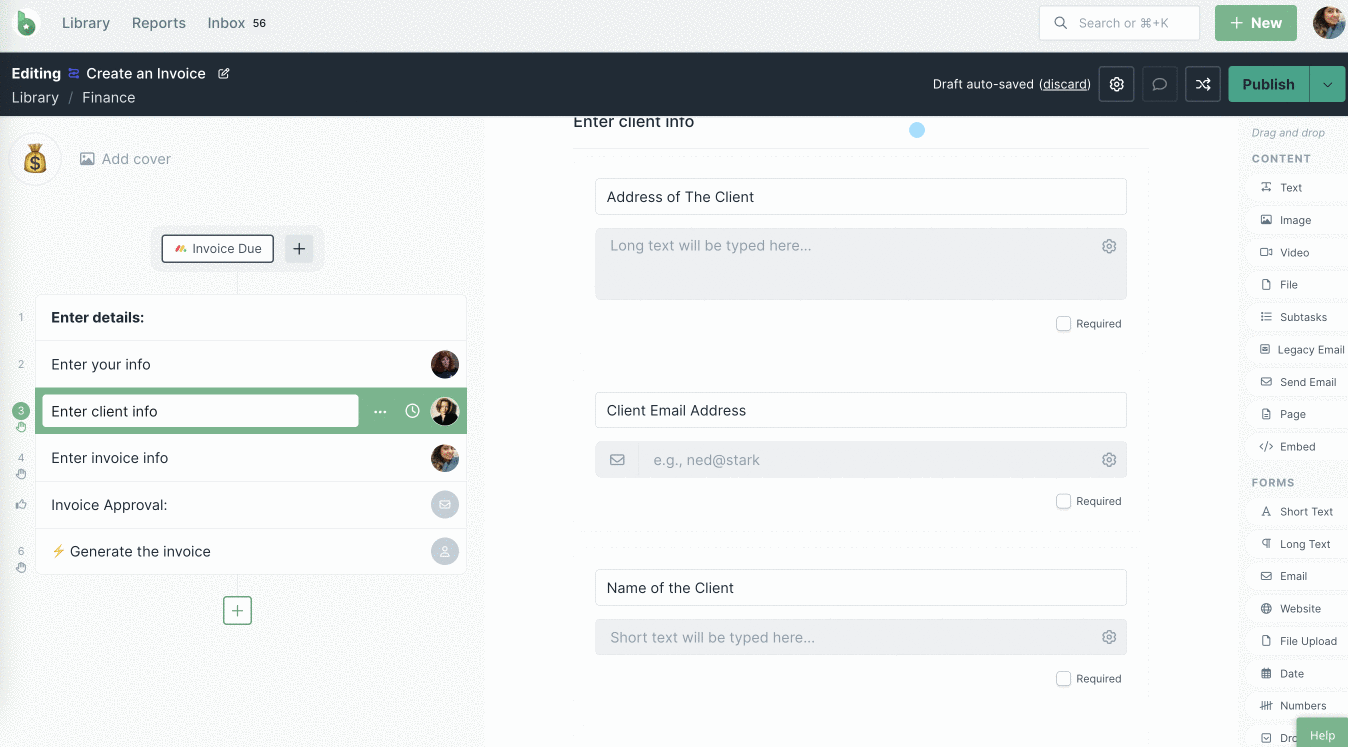Click the Publish button
This screenshot has height=747, width=1348.
point(1268,84)
